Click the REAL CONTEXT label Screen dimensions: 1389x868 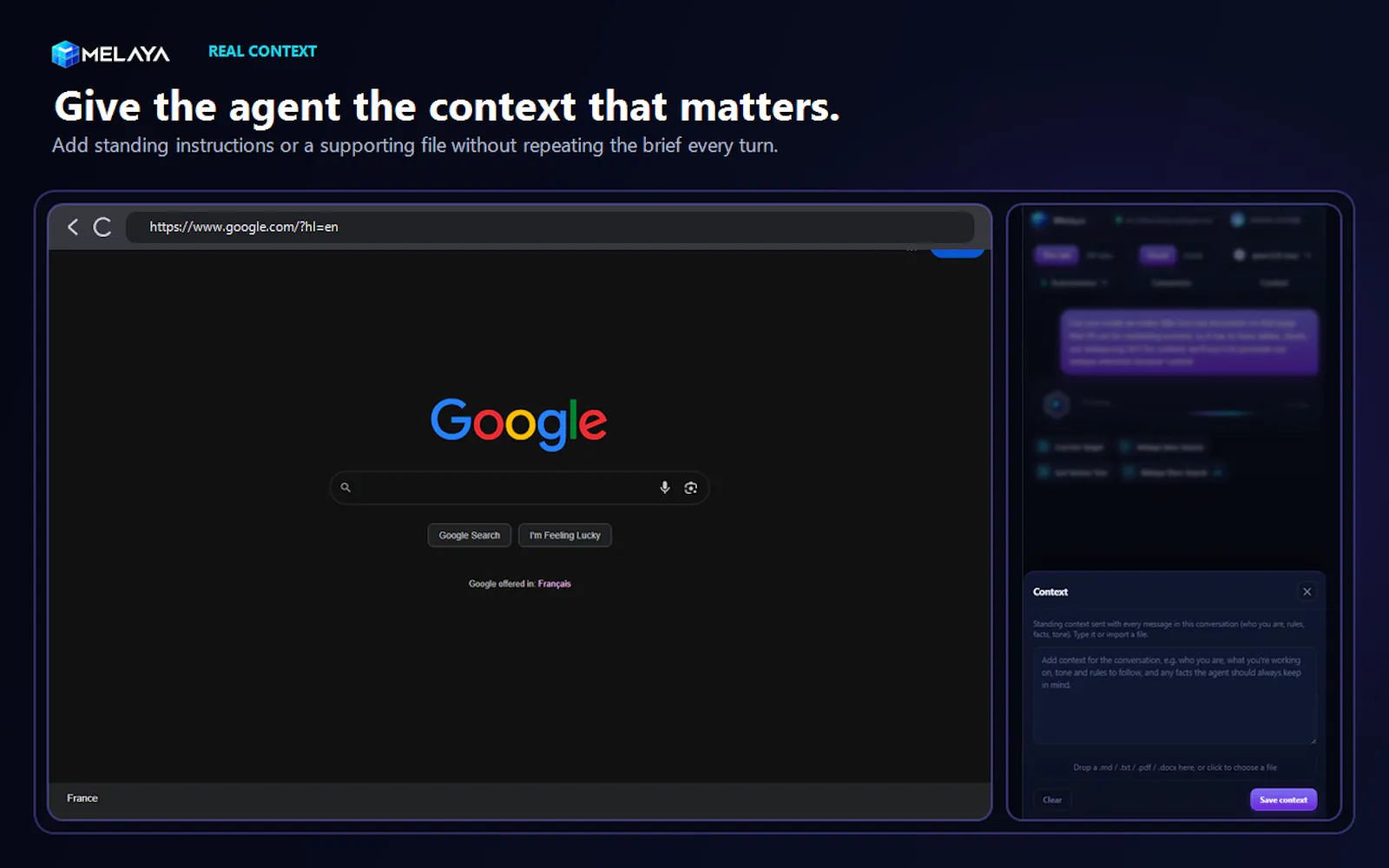click(262, 51)
